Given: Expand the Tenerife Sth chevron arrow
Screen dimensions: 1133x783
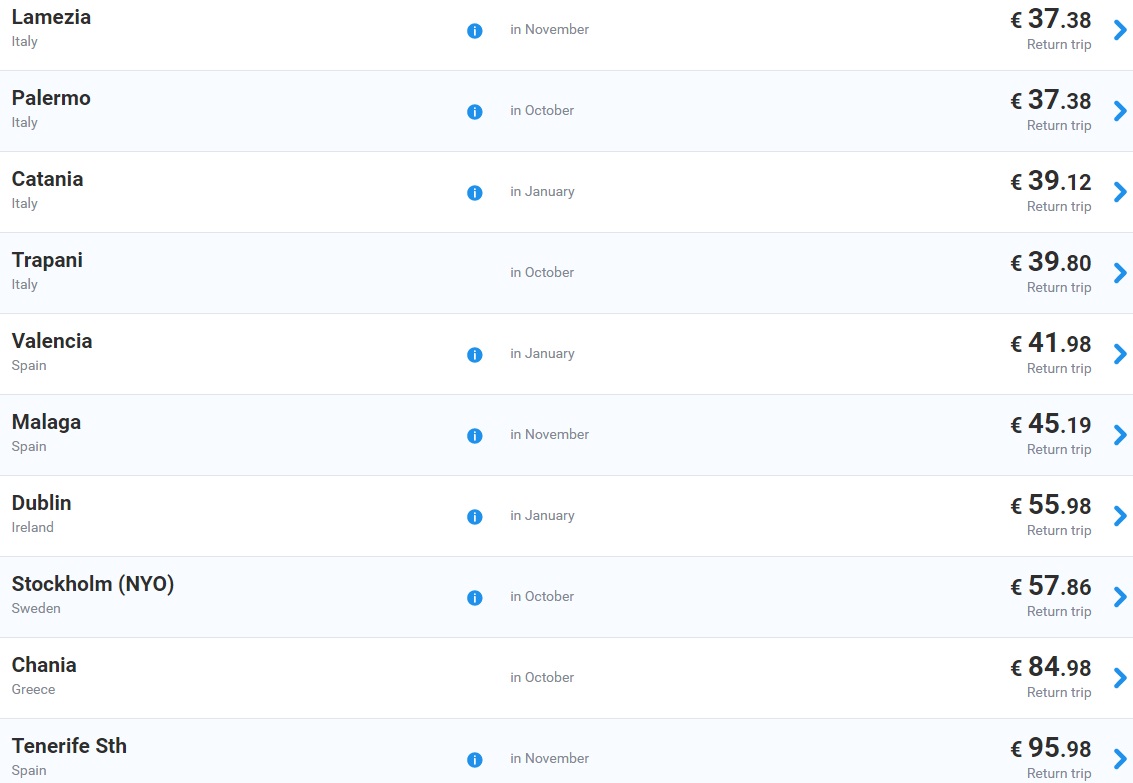Looking at the screenshot, I should [1120, 759].
